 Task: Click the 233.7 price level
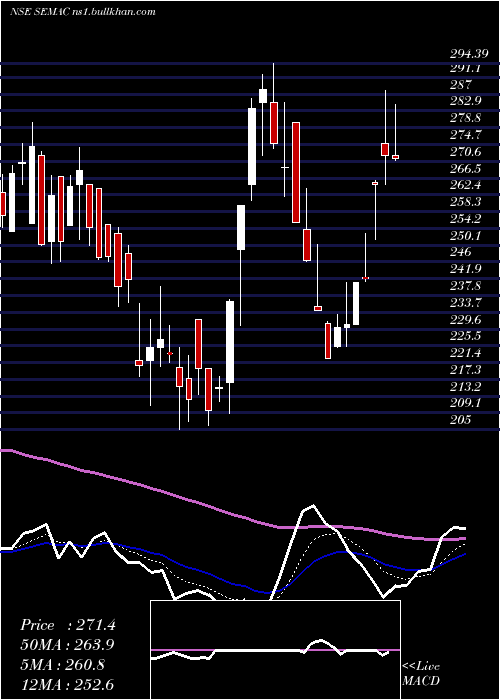465,303
